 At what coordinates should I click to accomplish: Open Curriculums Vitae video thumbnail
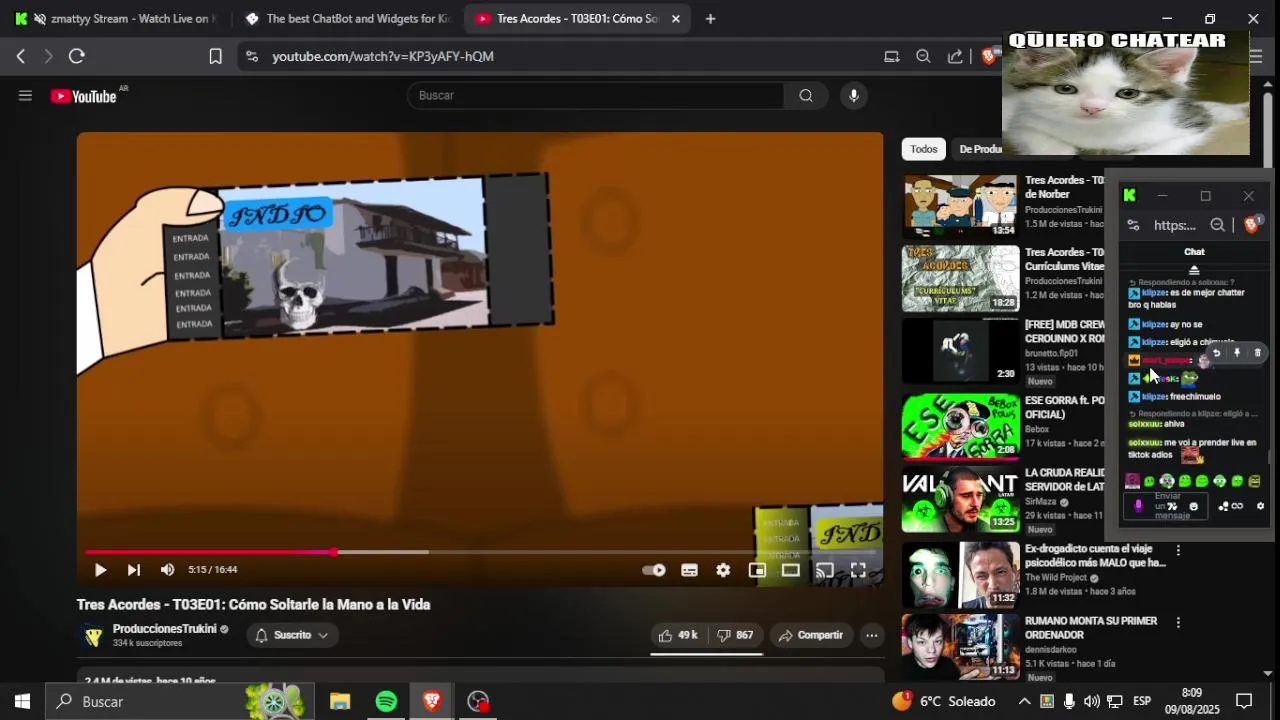(961, 279)
